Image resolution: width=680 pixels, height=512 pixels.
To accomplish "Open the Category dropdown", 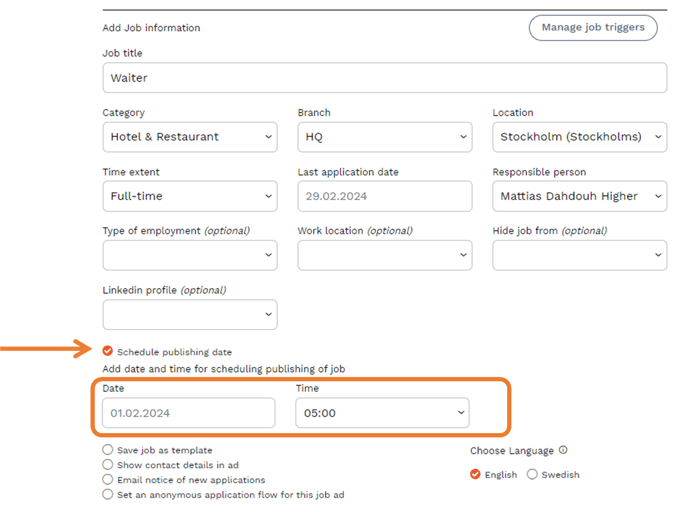I will [190, 137].
